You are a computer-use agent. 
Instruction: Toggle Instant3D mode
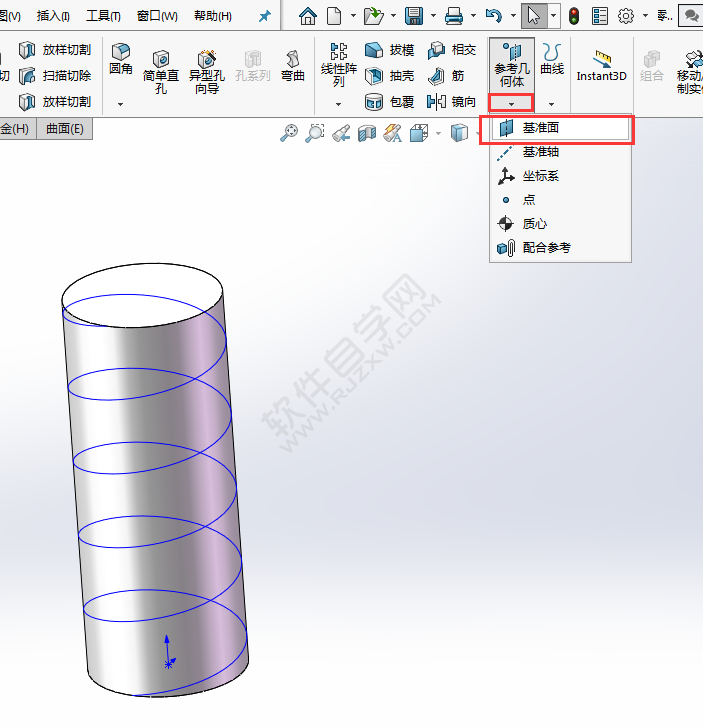pyautogui.click(x=601, y=65)
